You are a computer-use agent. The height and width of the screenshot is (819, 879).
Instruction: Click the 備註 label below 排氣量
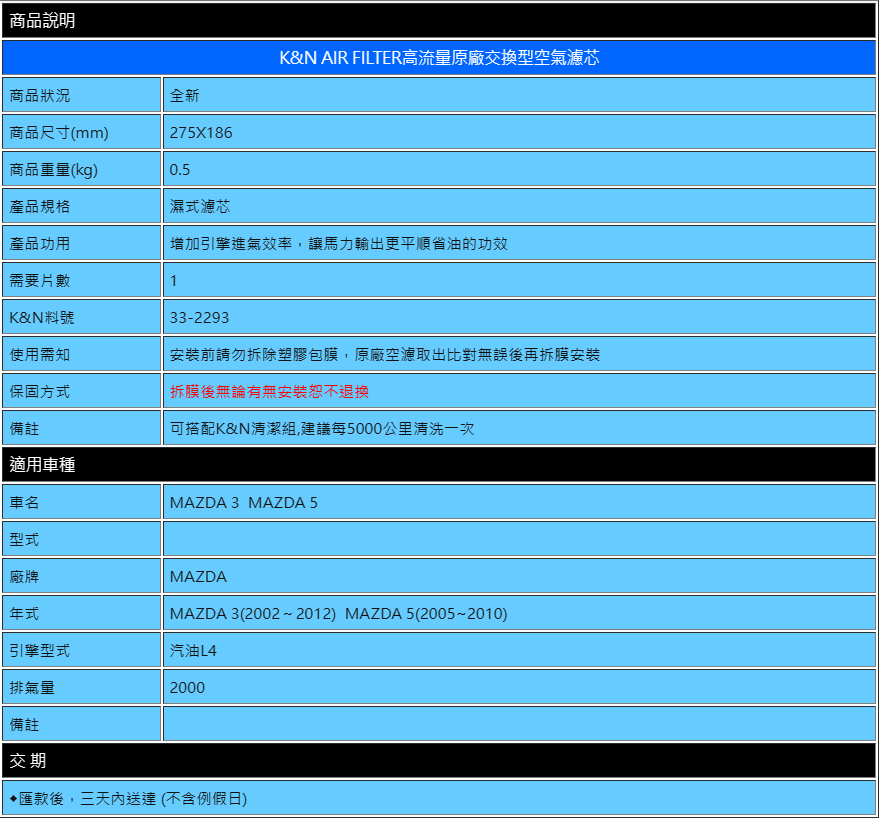point(24,725)
